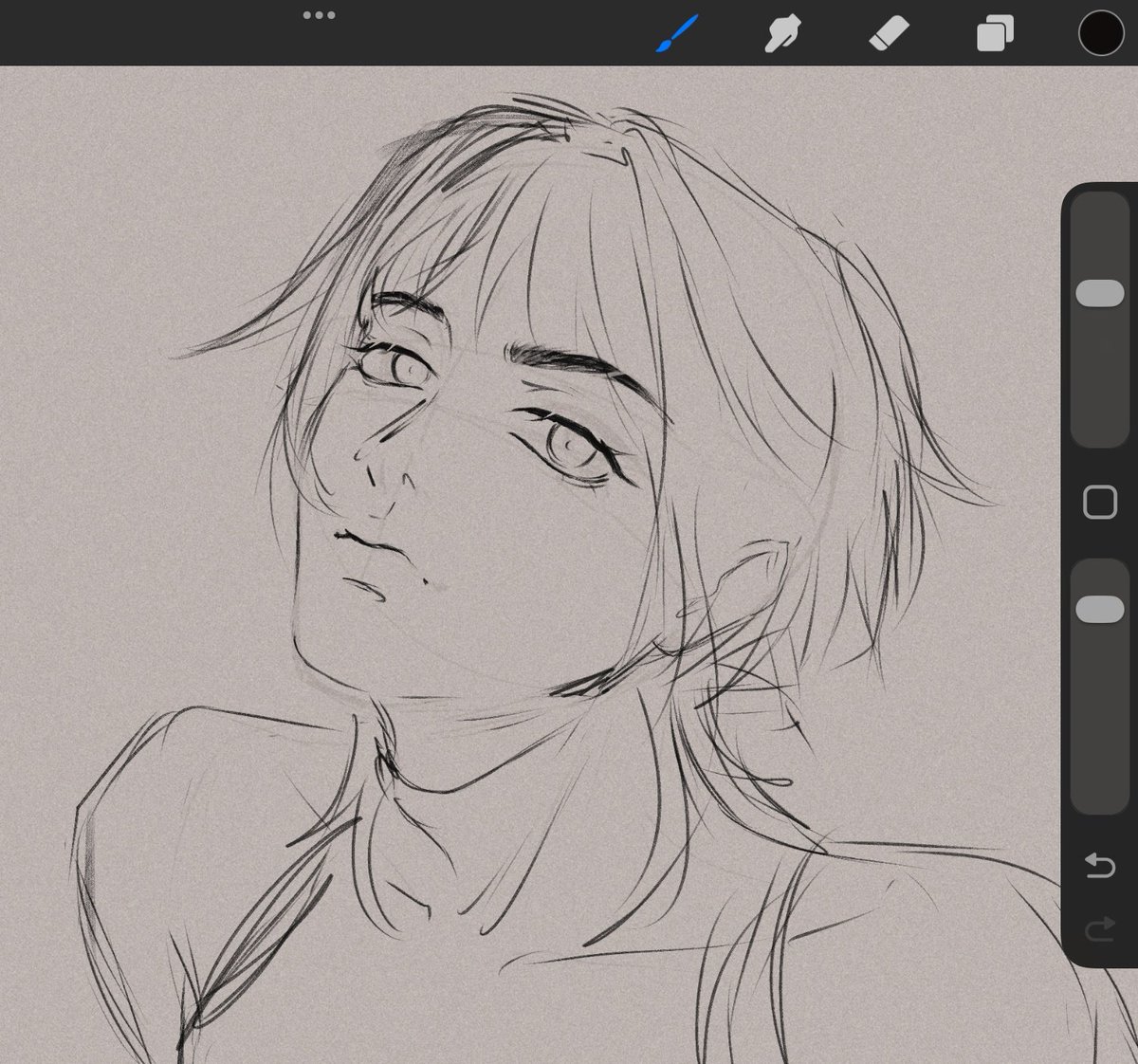
Task: Open the black color picker swatch
Action: click(x=1101, y=33)
